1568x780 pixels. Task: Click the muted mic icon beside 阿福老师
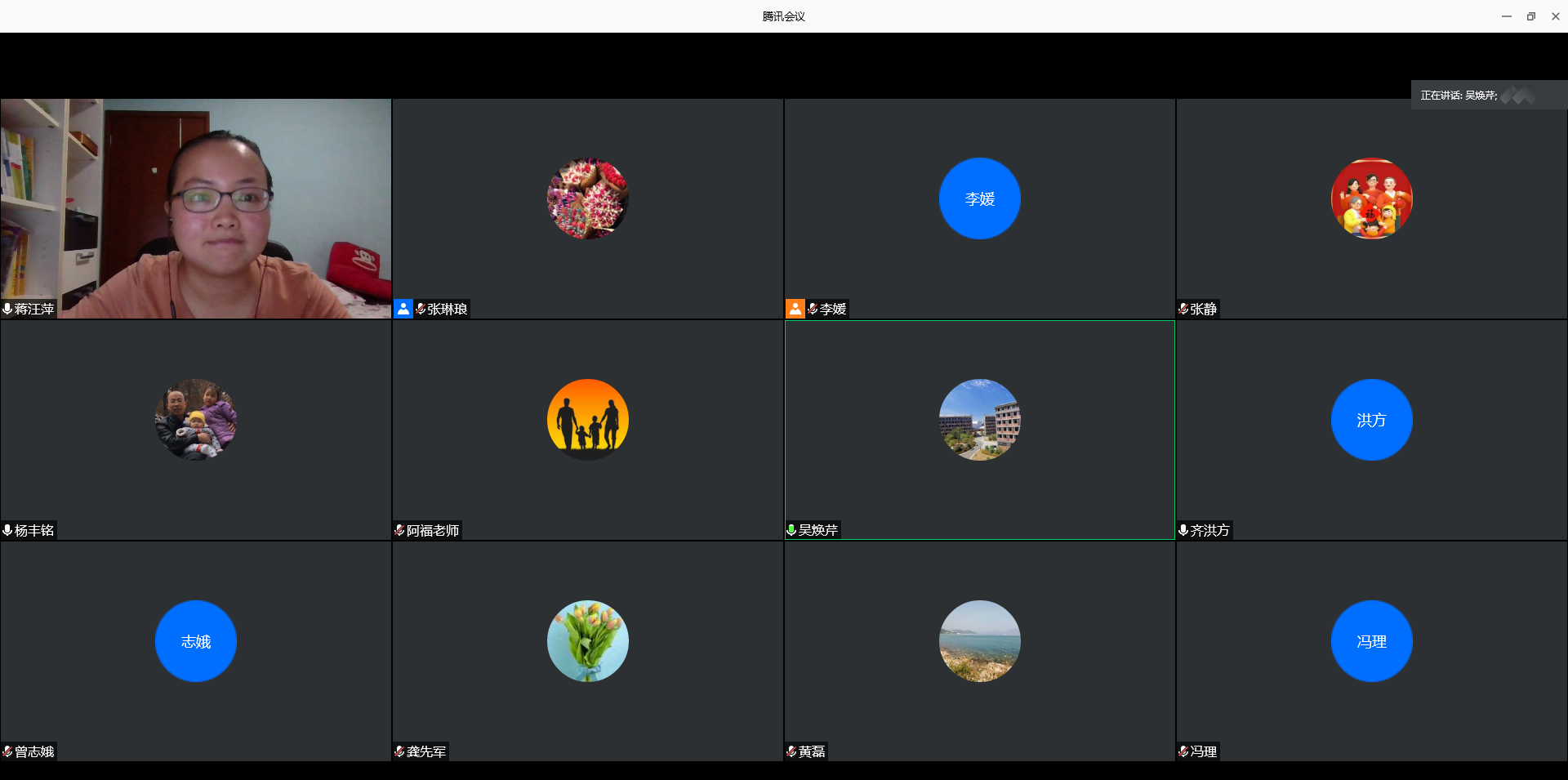click(399, 530)
